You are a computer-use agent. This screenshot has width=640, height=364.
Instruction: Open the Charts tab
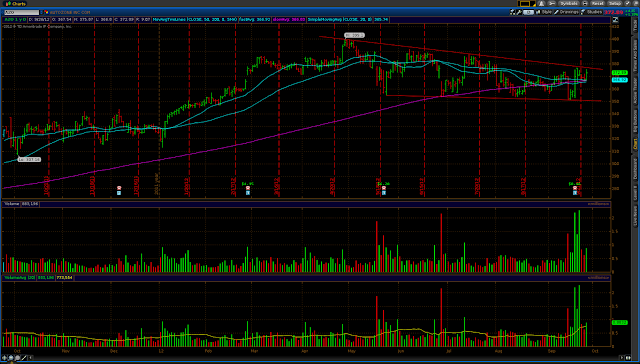(x=15, y=4)
